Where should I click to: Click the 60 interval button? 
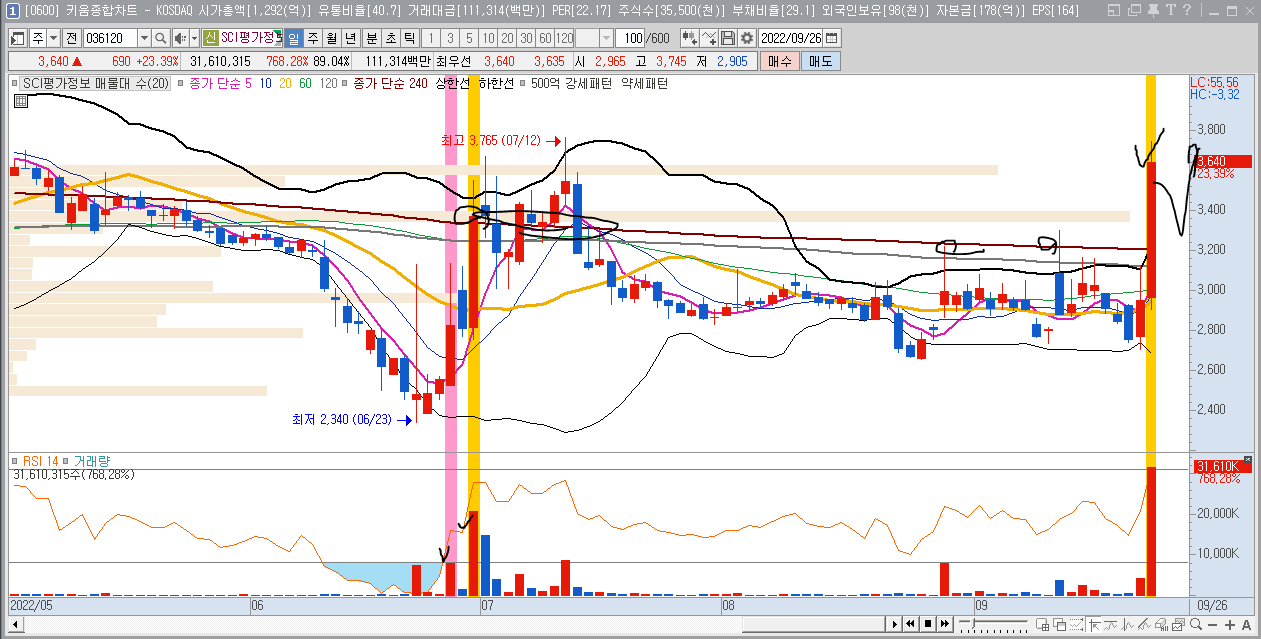point(545,38)
